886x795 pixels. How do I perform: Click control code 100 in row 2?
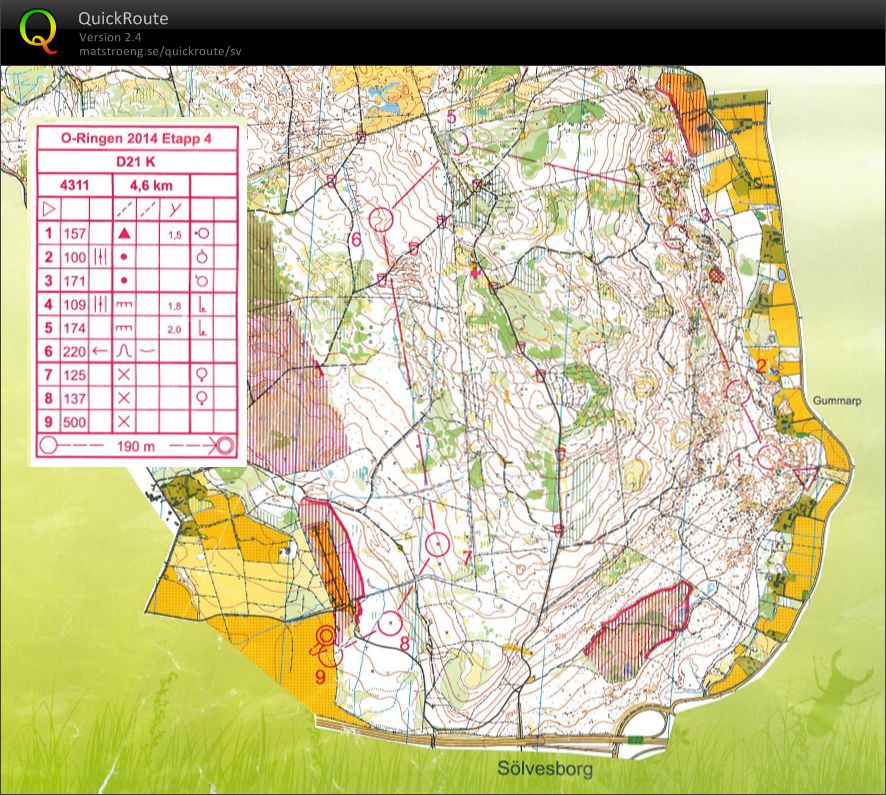[75, 257]
